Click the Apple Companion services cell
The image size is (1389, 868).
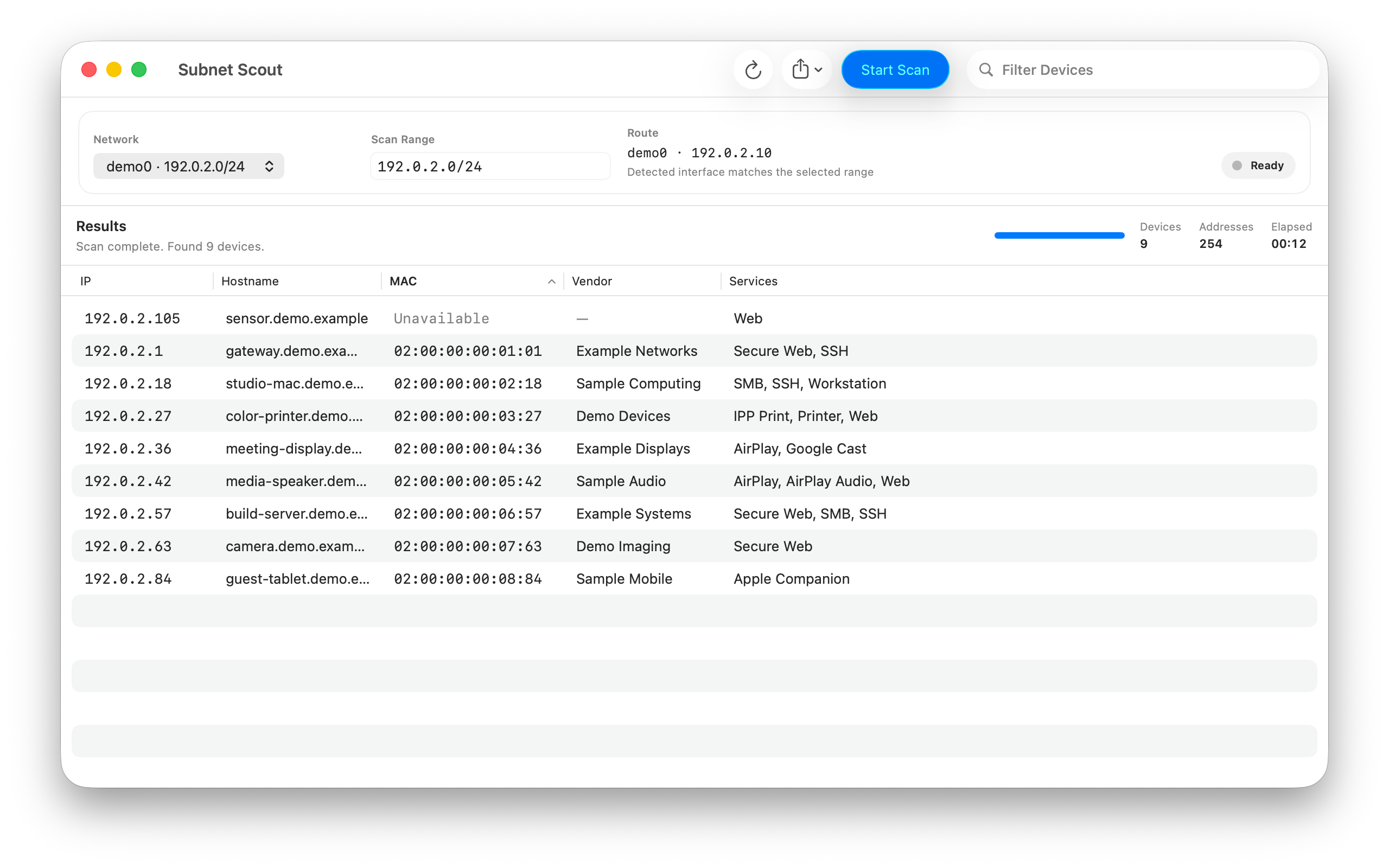[792, 580]
